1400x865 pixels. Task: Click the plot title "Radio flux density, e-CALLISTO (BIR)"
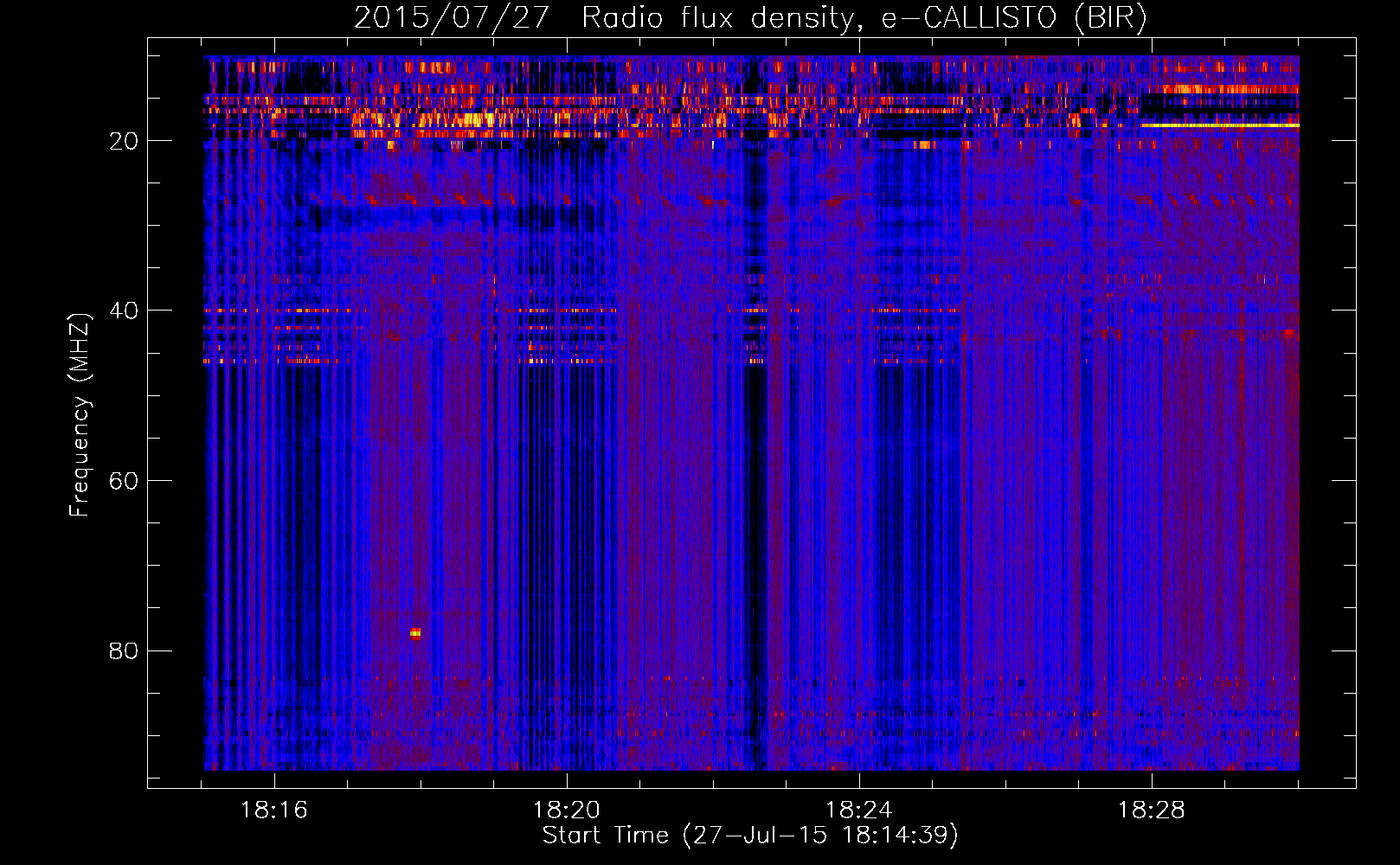click(x=864, y=18)
